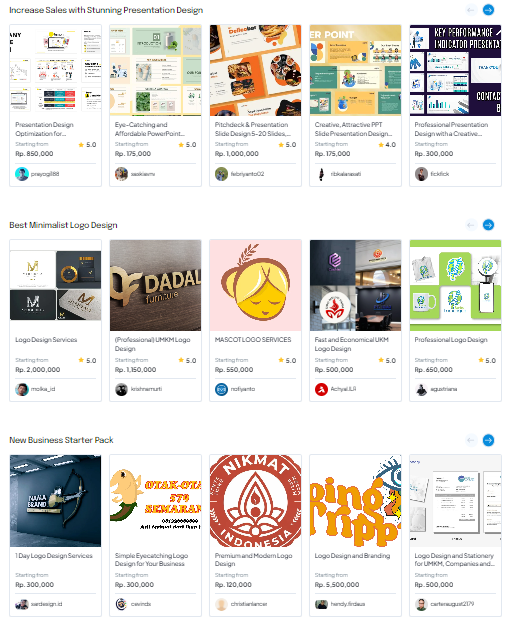The image size is (509, 622).
Task: Open the DADAL furniture logo thumbnail
Action: [x=156, y=285]
